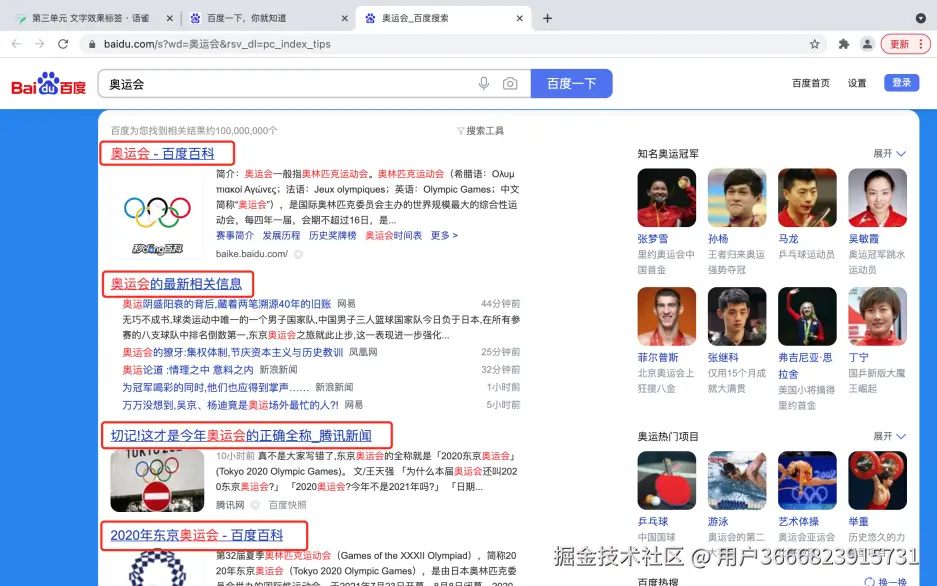Open 切记!这才是今年奥运会的正确全称 result
This screenshot has height=586, width=937.
(x=241, y=435)
